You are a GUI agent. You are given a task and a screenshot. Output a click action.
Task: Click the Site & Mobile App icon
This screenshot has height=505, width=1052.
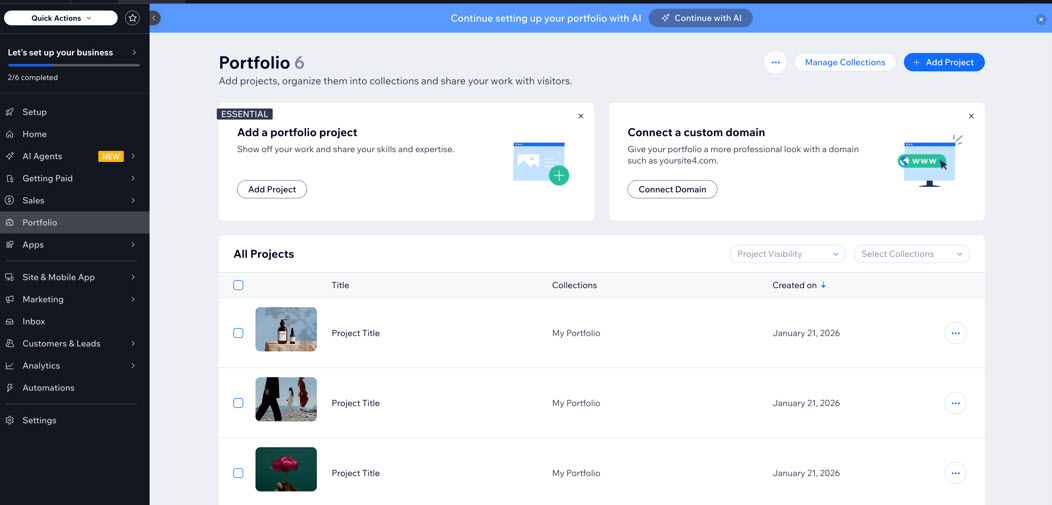point(9,277)
